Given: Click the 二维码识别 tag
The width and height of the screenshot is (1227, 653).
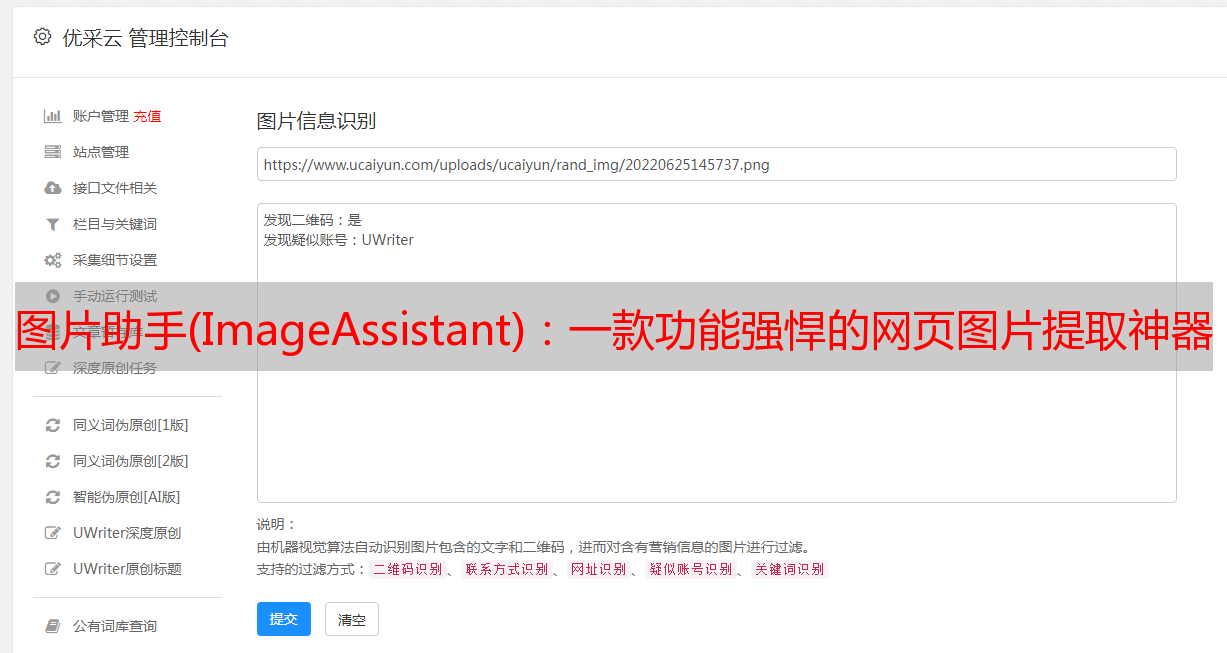Looking at the screenshot, I should [x=407, y=569].
